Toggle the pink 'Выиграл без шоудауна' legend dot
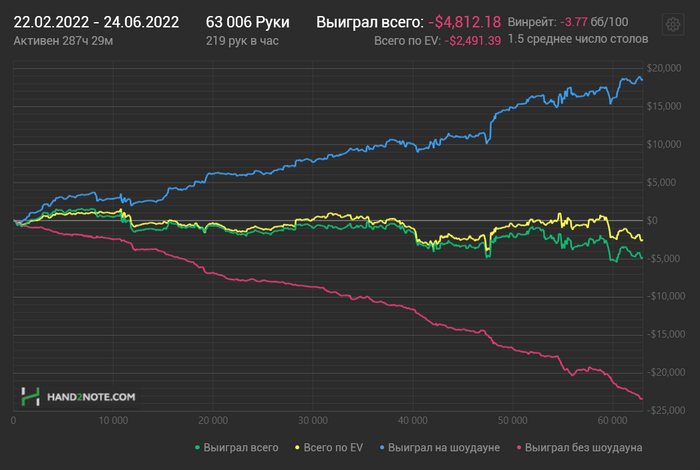Screen dimensions: 700x470 pyautogui.click(x=519, y=447)
